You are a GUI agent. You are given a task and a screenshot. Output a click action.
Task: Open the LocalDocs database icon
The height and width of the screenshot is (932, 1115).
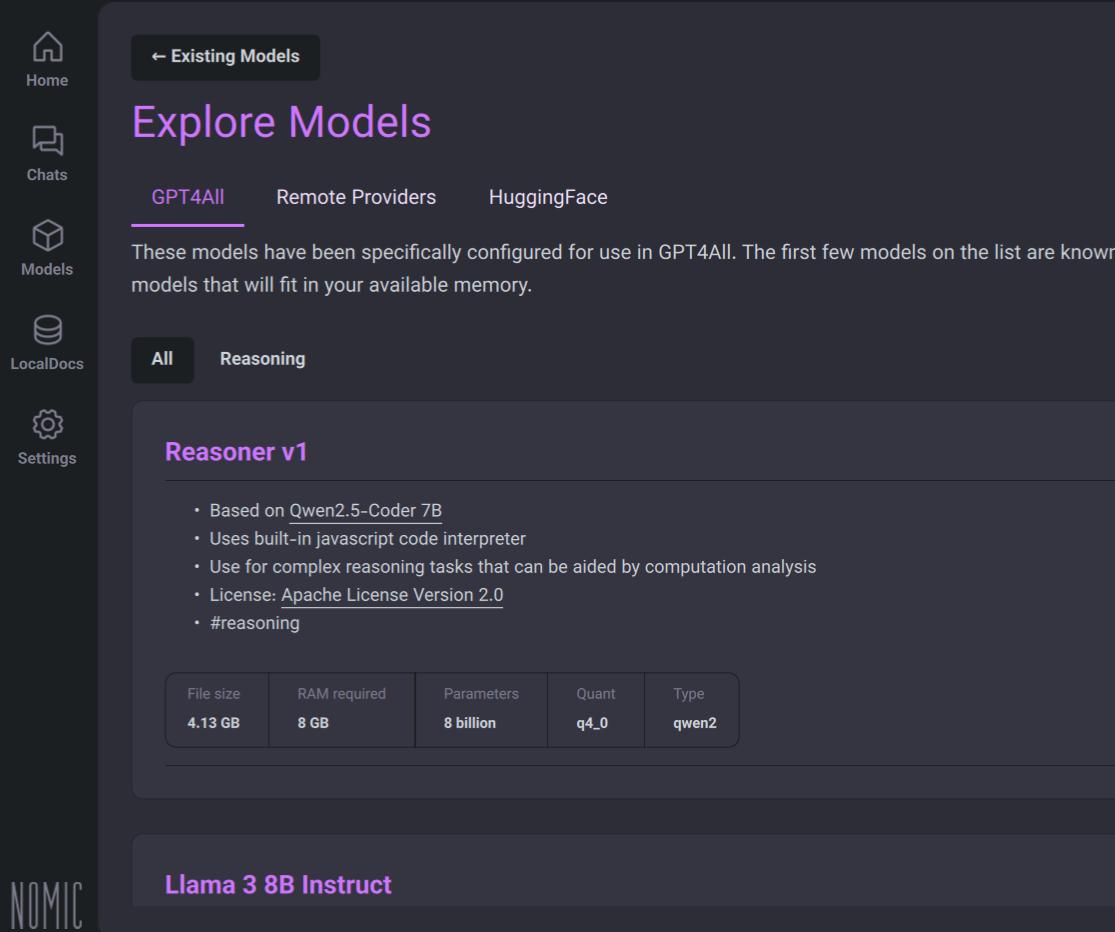point(47,330)
